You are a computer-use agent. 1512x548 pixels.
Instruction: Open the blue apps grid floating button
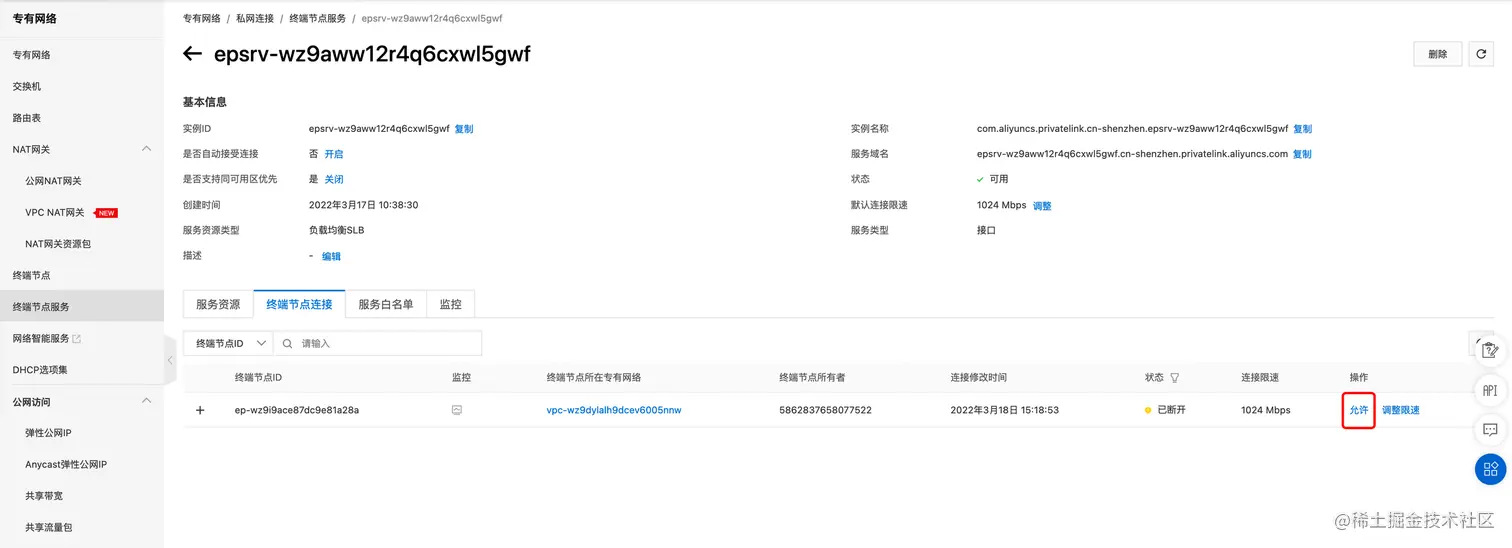1490,469
